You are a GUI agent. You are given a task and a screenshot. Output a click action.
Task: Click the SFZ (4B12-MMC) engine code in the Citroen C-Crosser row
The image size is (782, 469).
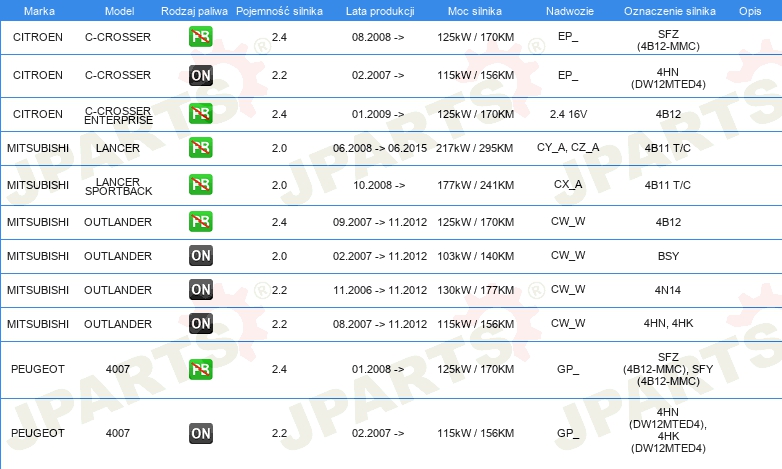click(x=668, y=40)
